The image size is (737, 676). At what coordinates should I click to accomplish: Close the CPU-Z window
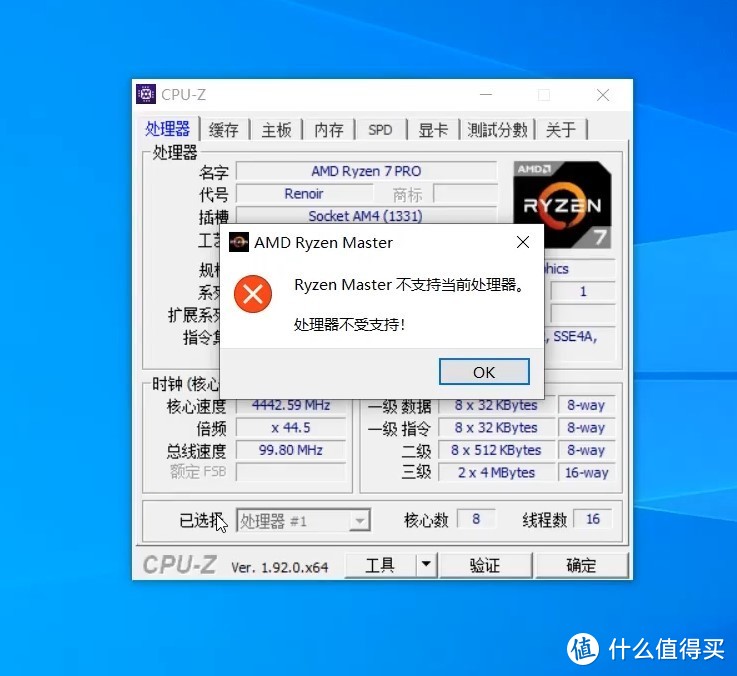coord(603,95)
